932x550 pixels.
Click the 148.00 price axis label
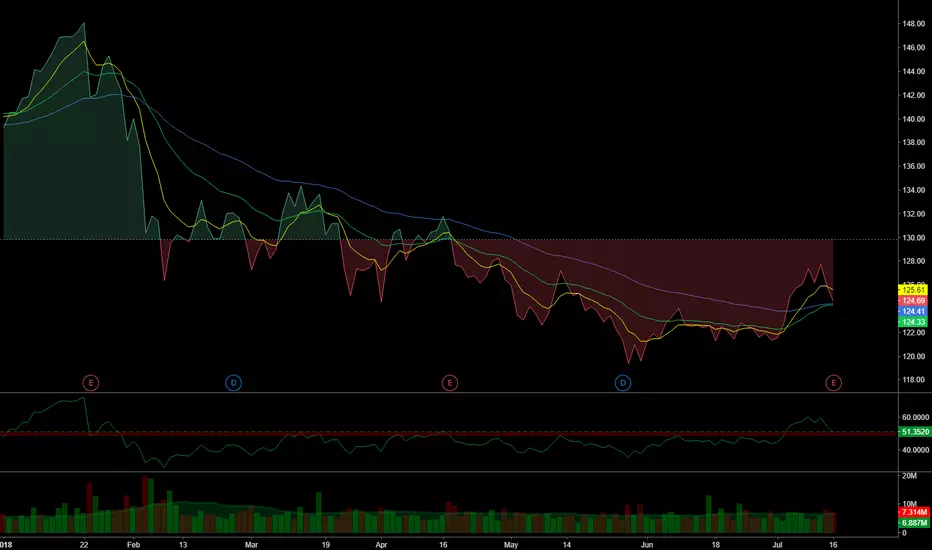click(x=914, y=24)
